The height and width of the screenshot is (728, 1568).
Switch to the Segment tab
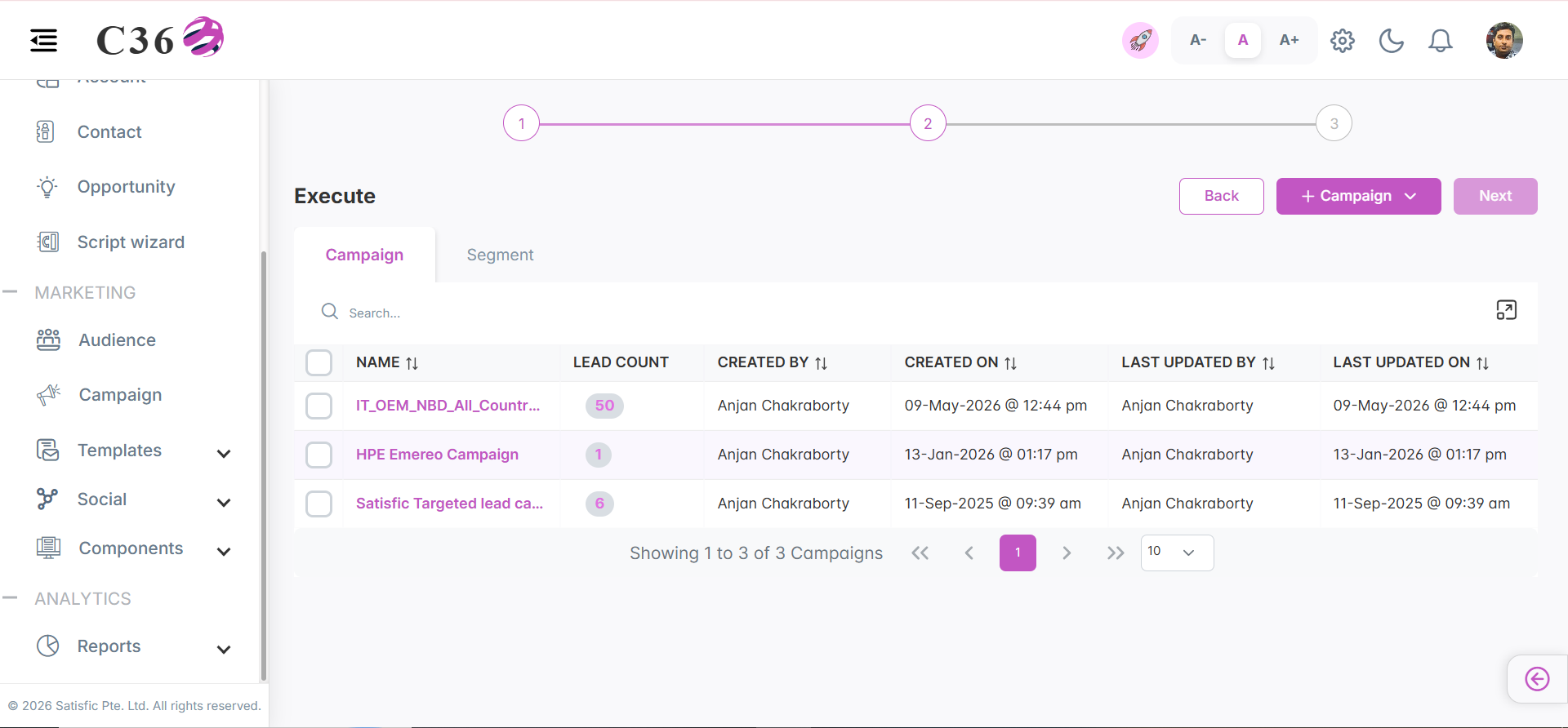pyautogui.click(x=500, y=255)
